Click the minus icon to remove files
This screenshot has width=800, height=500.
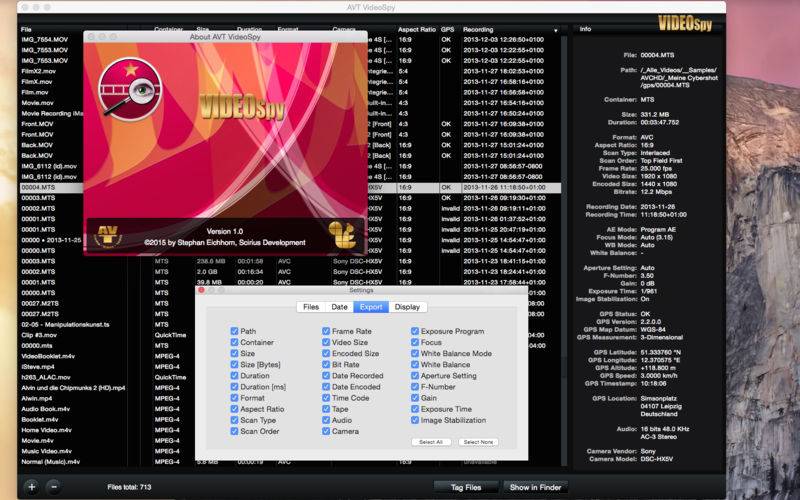pyautogui.click(x=54, y=487)
